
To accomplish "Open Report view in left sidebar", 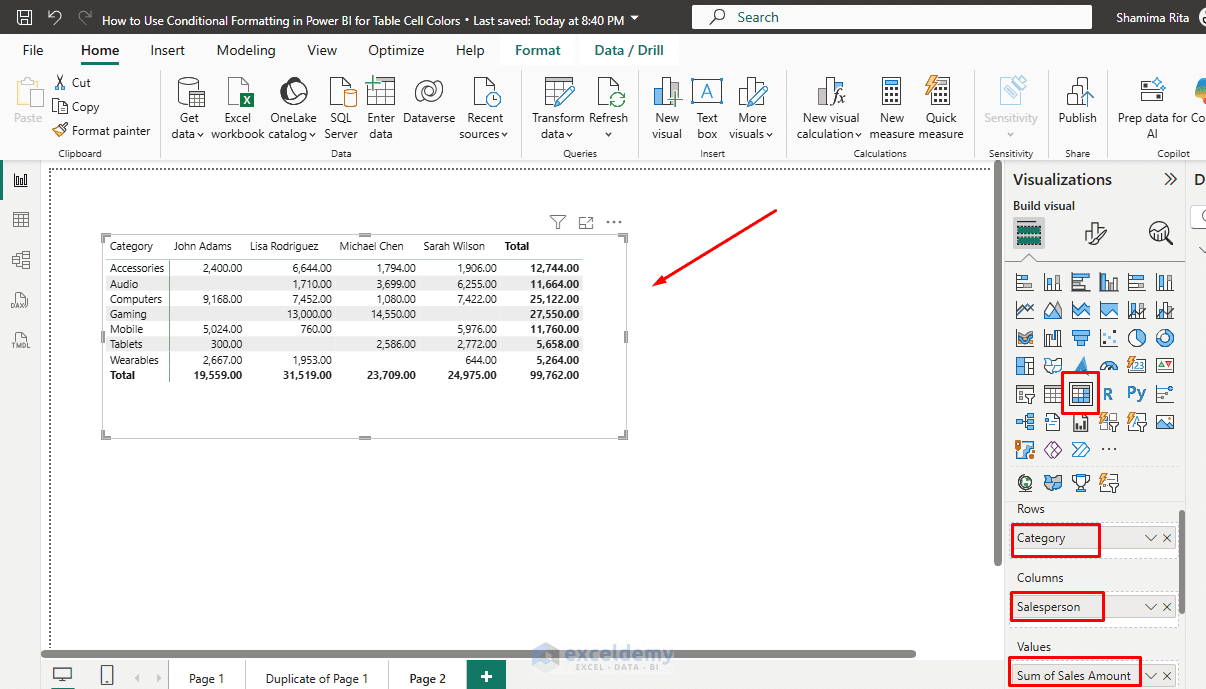I will [x=21, y=180].
